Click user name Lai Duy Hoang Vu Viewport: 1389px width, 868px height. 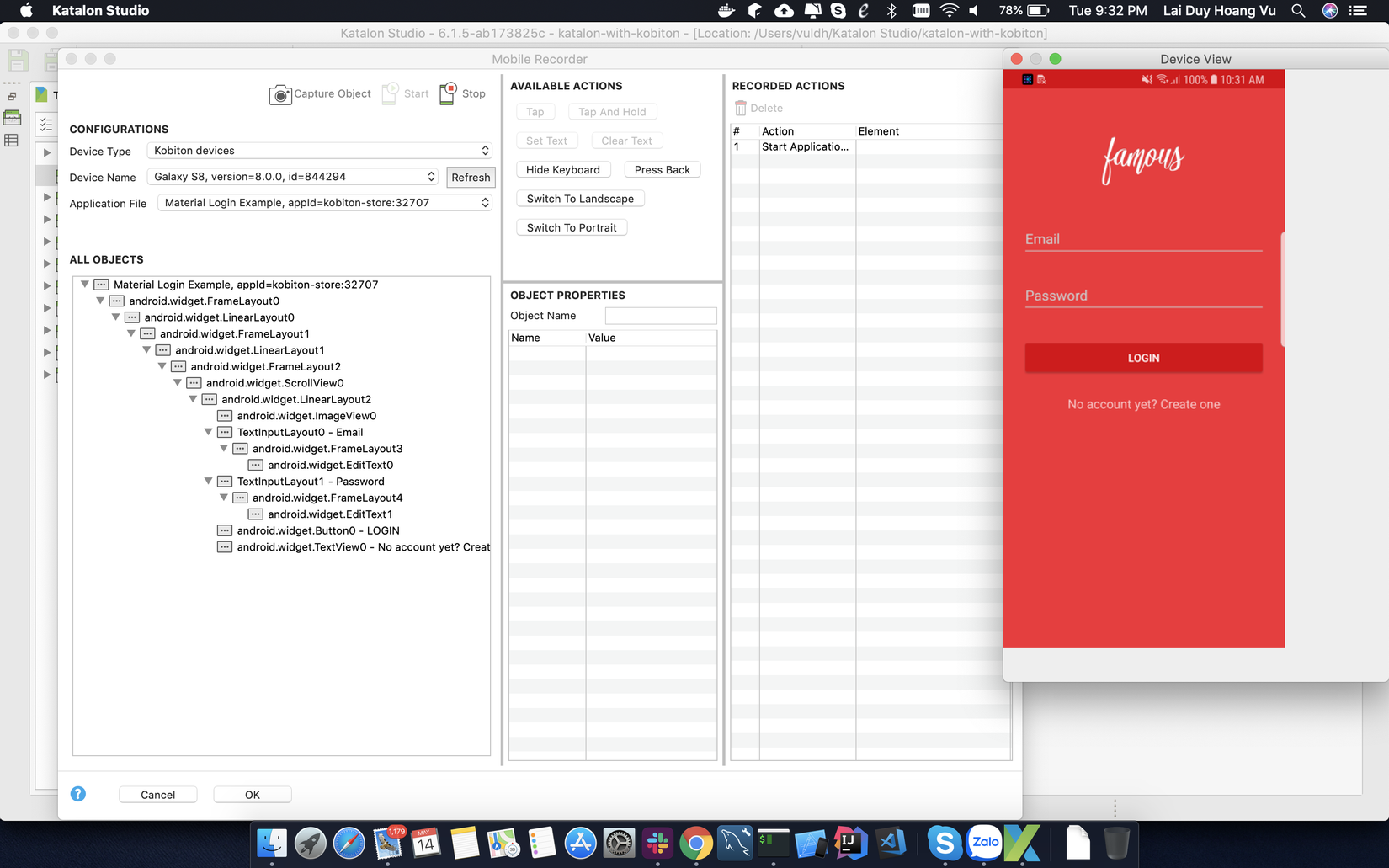[x=1219, y=10]
